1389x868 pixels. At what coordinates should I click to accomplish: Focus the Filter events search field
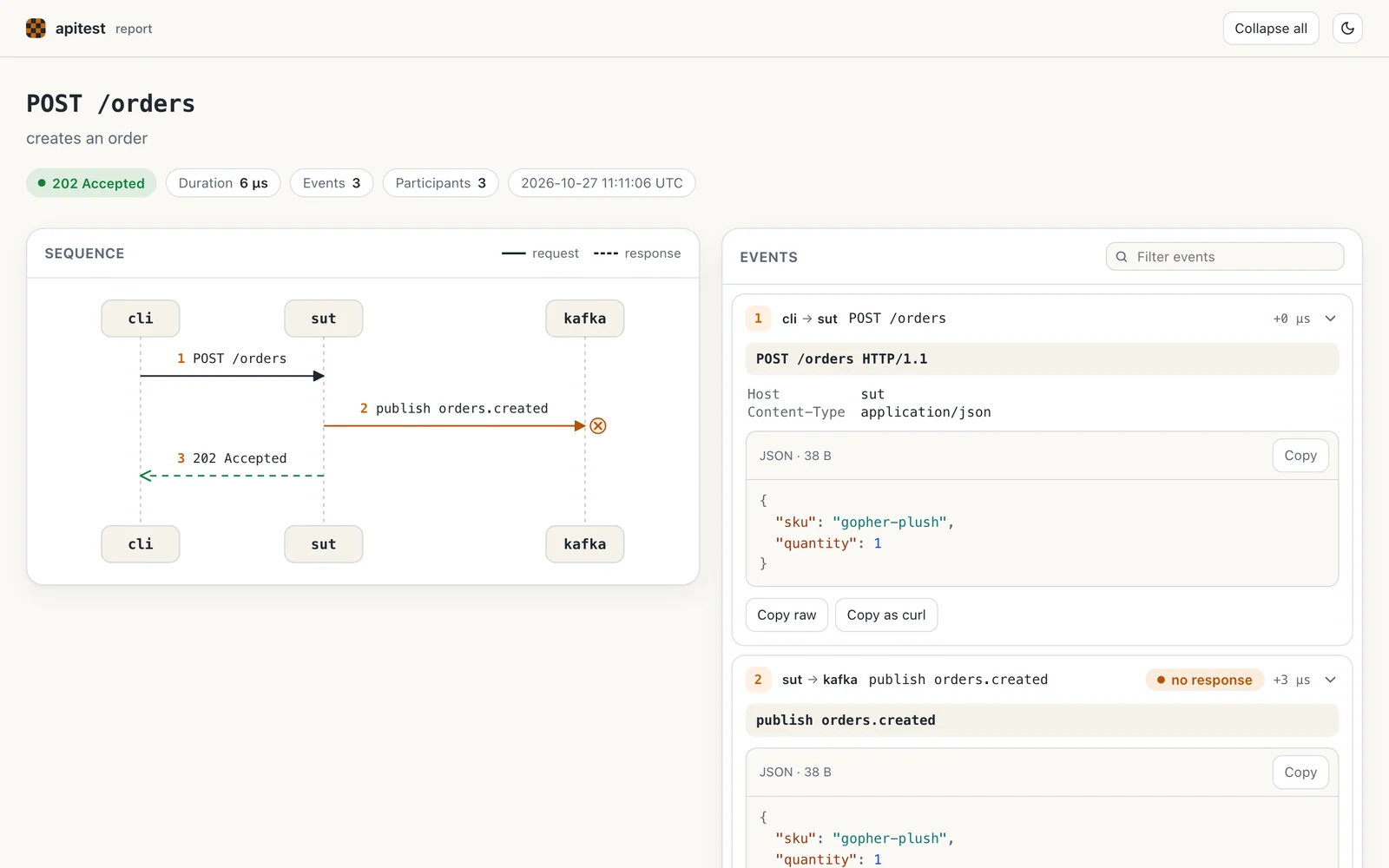(1225, 257)
